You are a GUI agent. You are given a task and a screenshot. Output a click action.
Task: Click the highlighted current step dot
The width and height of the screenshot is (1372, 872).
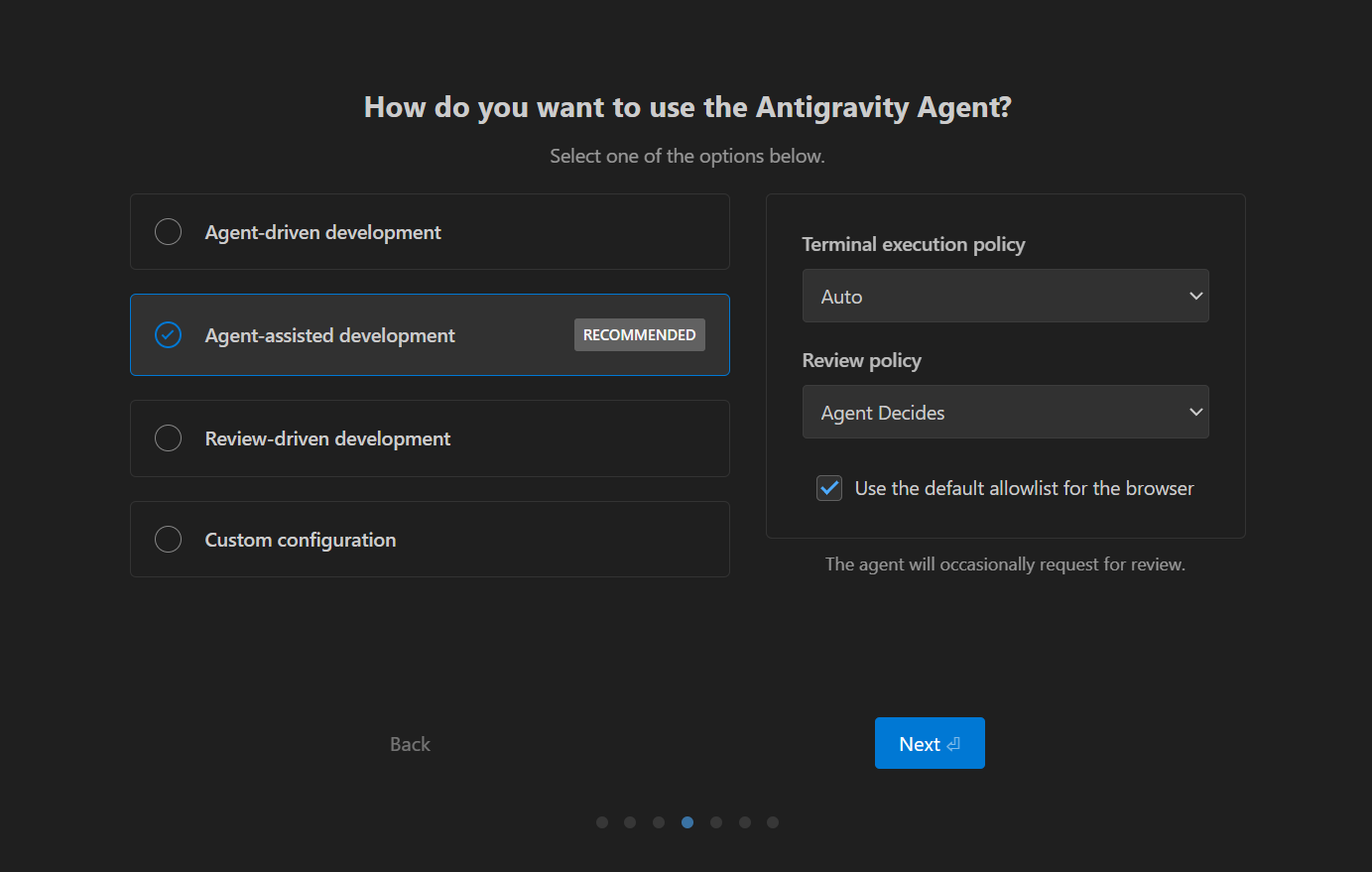(x=687, y=822)
